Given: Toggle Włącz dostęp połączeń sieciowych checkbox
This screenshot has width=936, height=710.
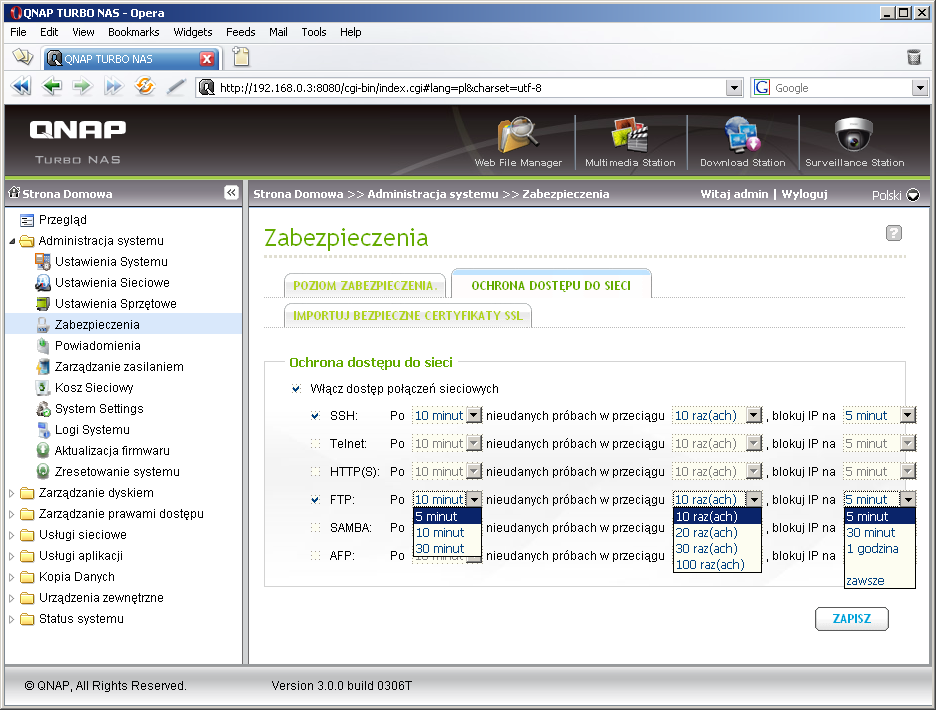Looking at the screenshot, I should 296,389.
